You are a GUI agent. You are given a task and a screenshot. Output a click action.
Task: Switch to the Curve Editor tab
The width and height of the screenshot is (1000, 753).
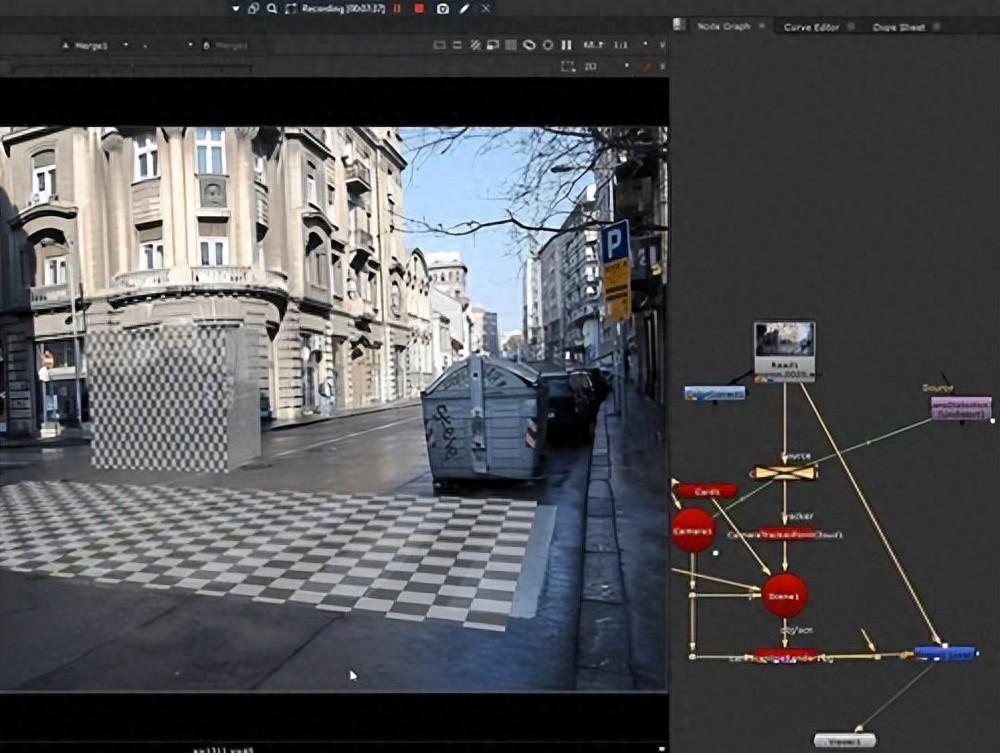click(x=811, y=27)
